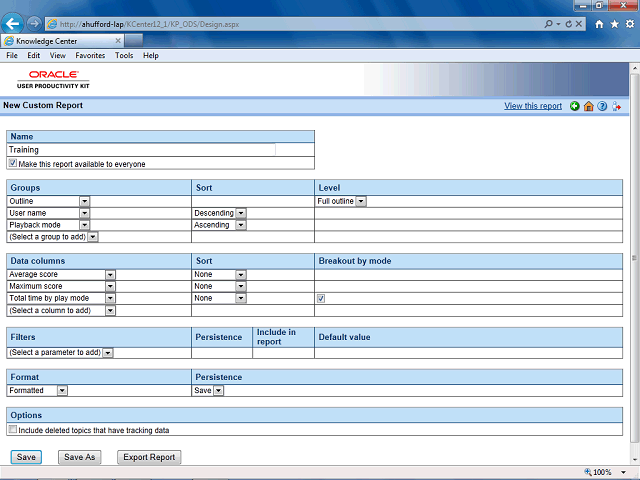Open the Maximum score column dropdown
640x480 pixels.
[x=110, y=287]
